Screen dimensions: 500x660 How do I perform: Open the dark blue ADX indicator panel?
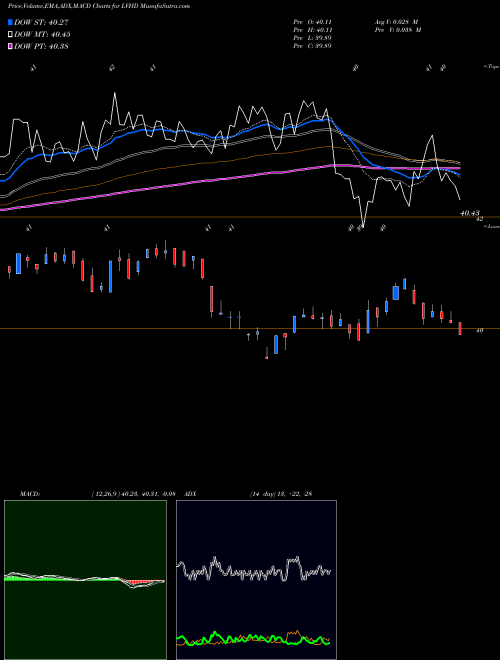point(256,580)
